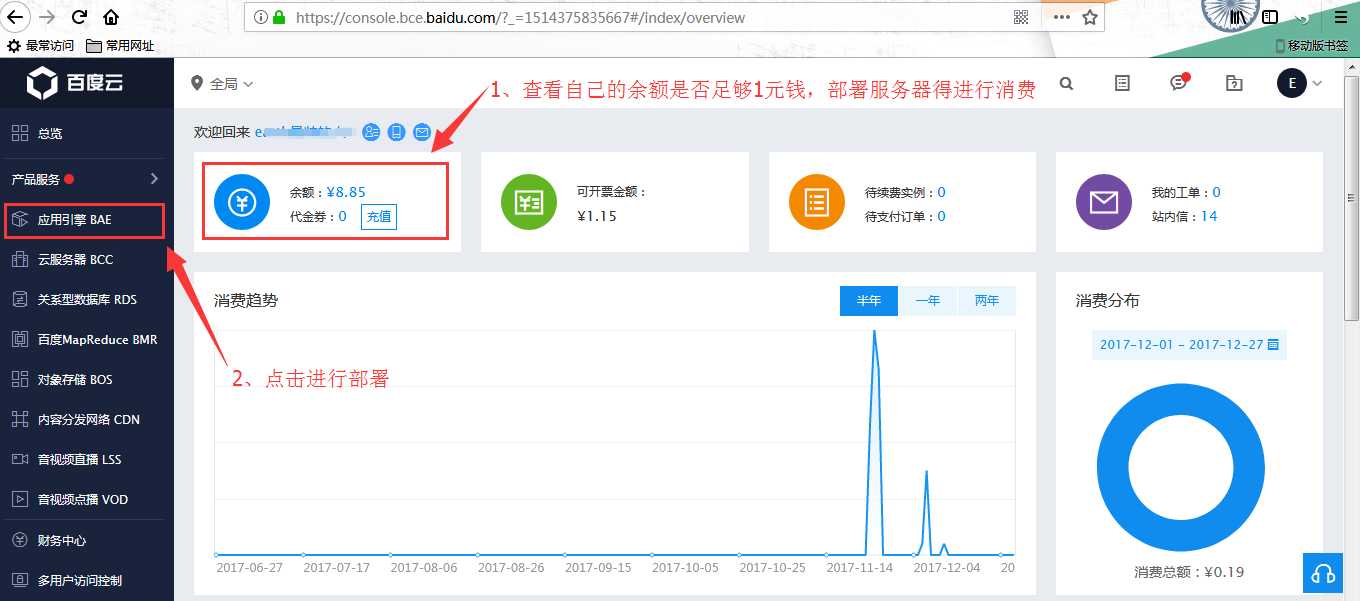The image size is (1360, 601).
Task: Reload the page
Action: (80, 18)
